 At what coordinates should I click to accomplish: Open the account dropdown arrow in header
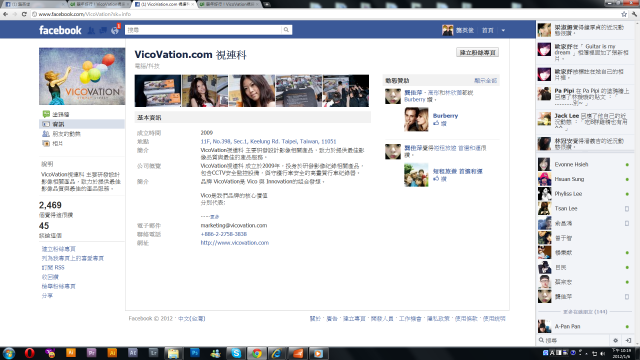[503, 30]
